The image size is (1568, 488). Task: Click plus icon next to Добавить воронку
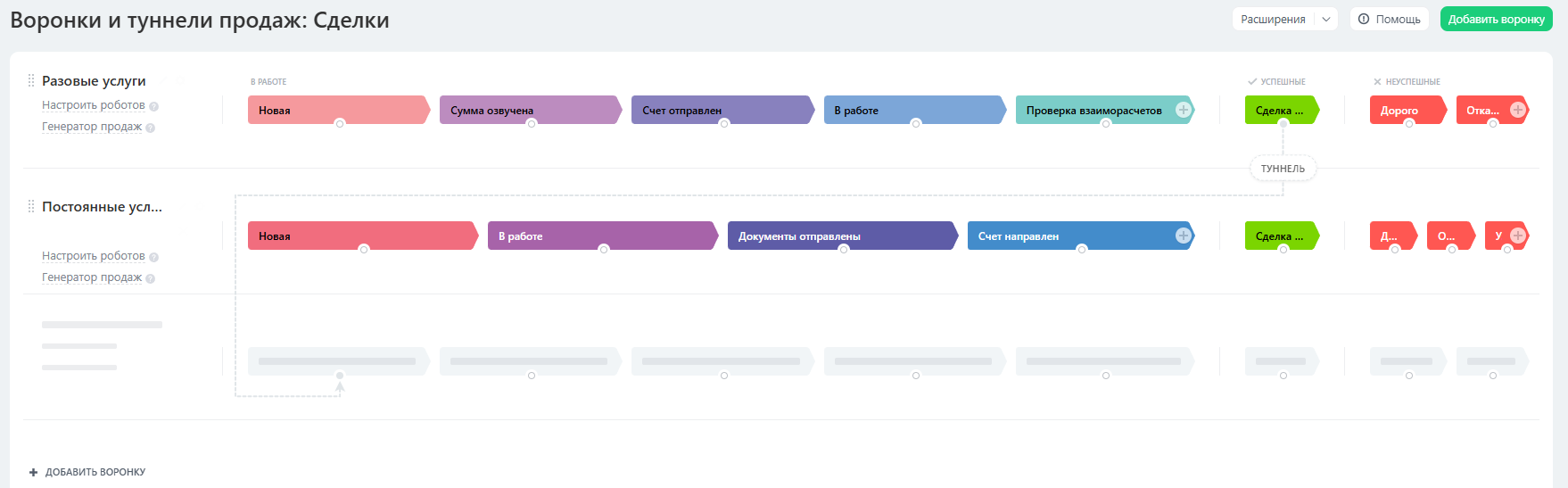(33, 472)
